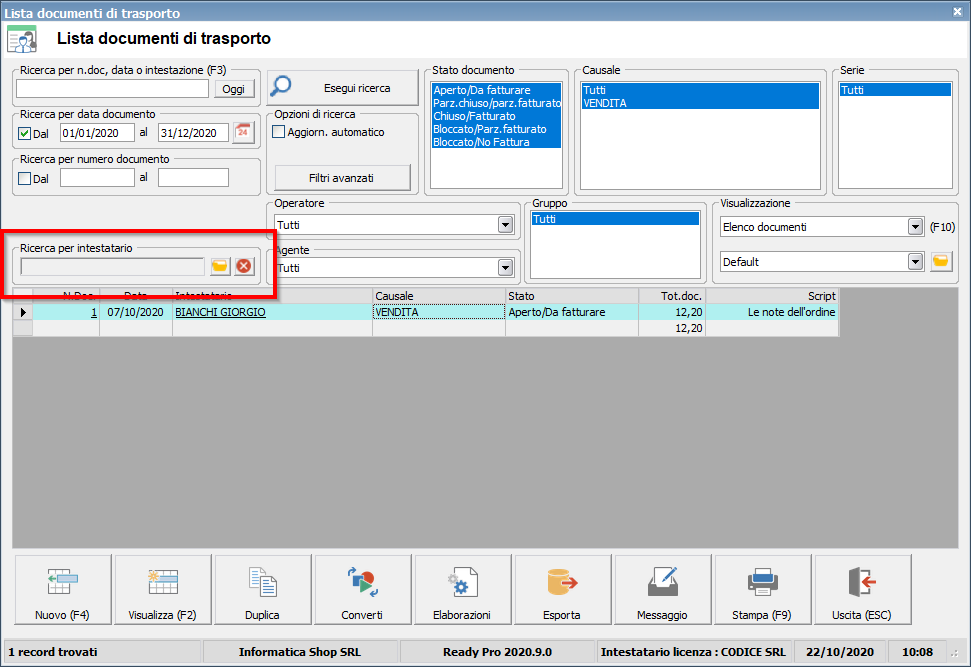
Task: Select Bloccato/No Fattura state
Action: pos(497,142)
